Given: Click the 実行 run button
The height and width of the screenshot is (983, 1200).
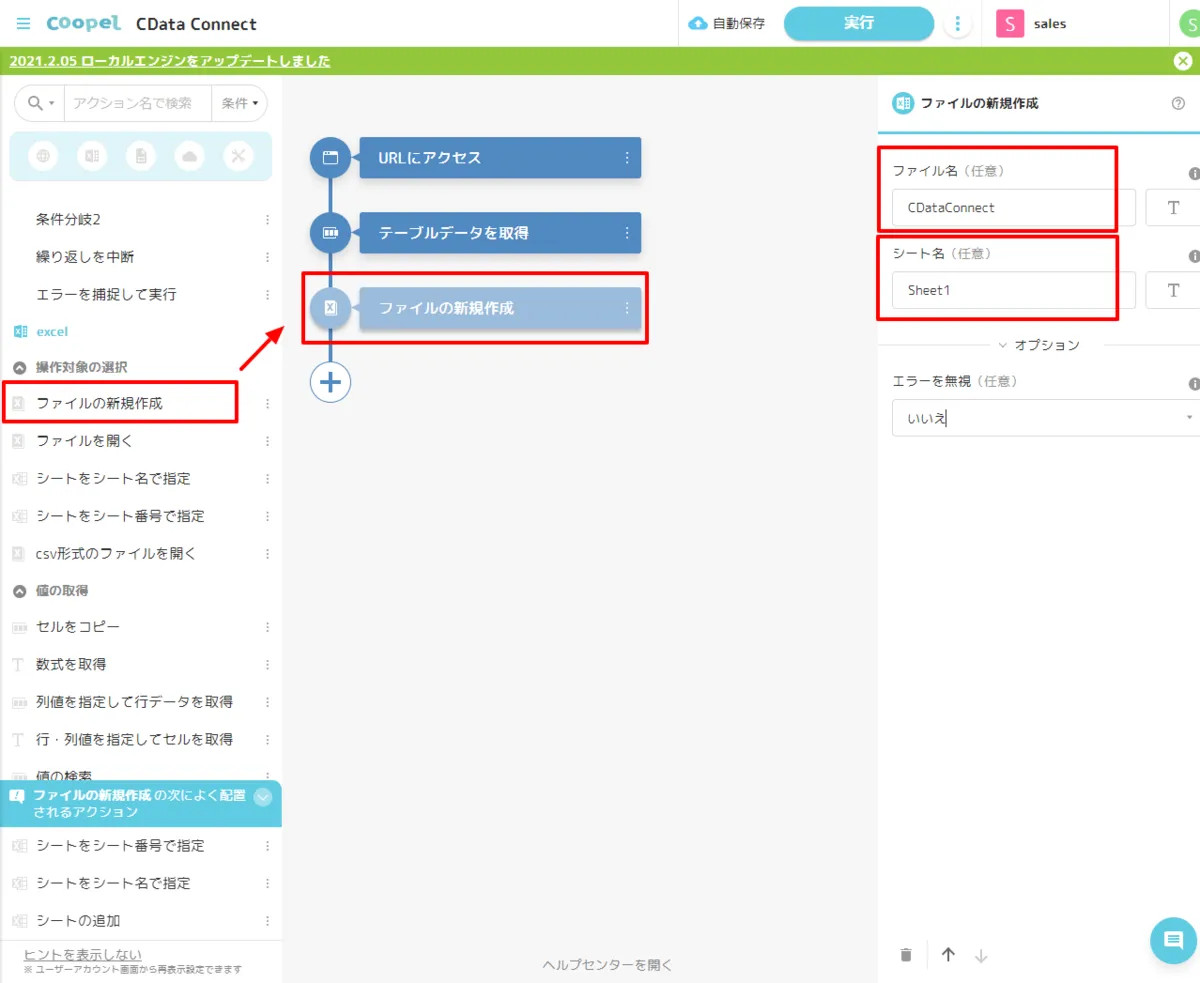Looking at the screenshot, I should [858, 23].
